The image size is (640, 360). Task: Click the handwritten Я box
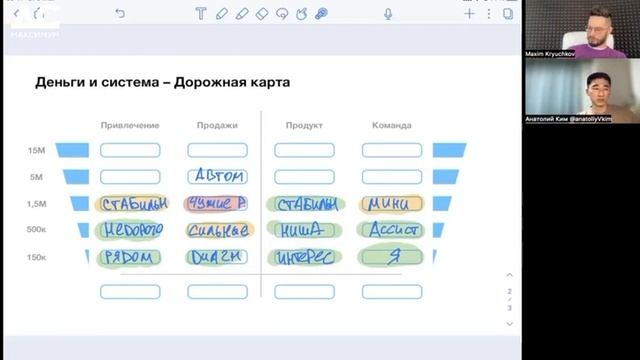pyautogui.click(x=391, y=256)
